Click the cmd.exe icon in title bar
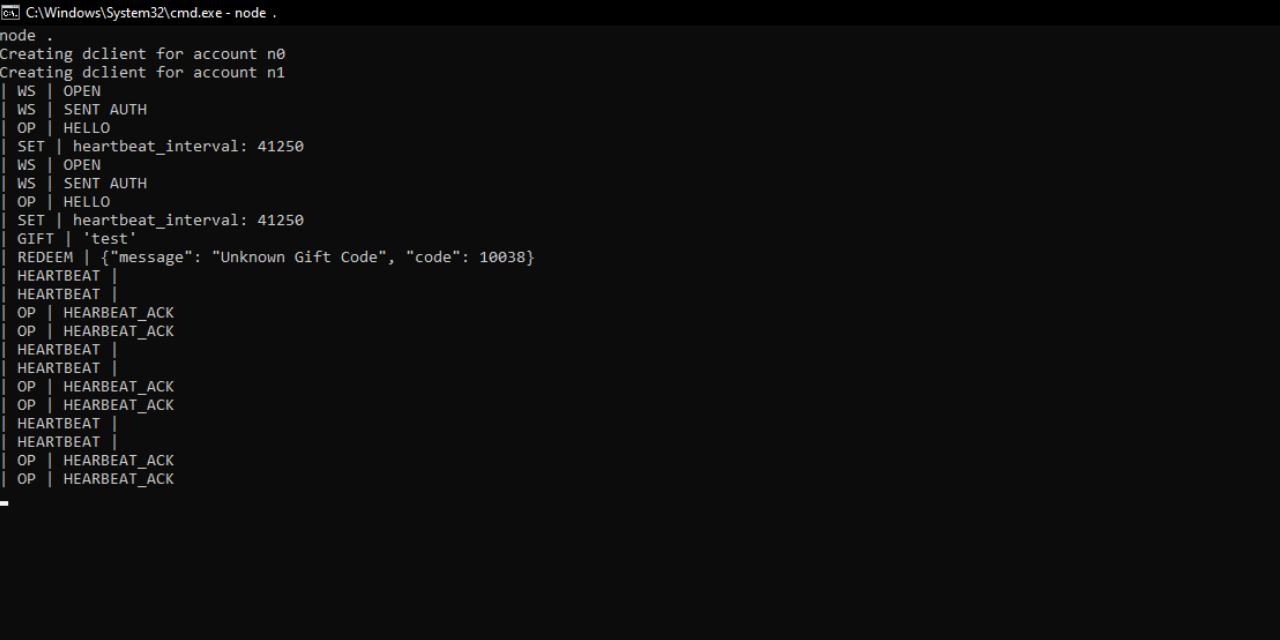Screen dimensions: 1280x640 pos(10,12)
